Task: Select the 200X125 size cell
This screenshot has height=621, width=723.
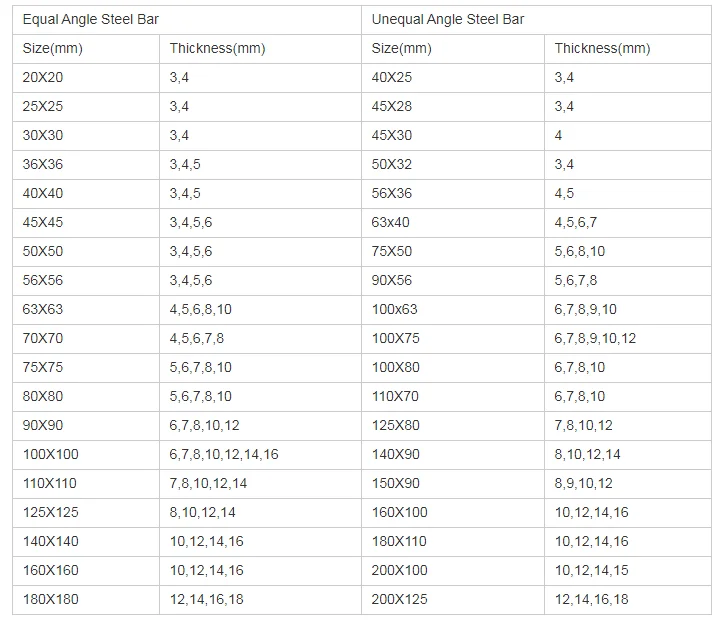Action: click(x=399, y=599)
